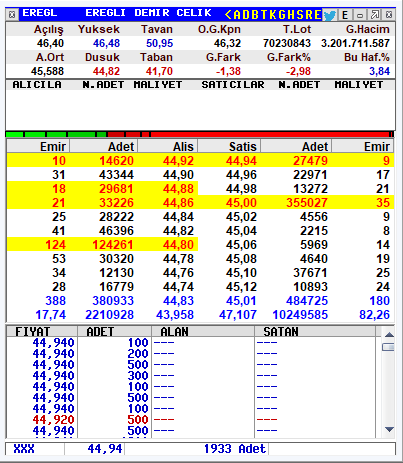Open the Twitter bird icon in title bar
Screen dimensions: 403x463
[x=329, y=15]
